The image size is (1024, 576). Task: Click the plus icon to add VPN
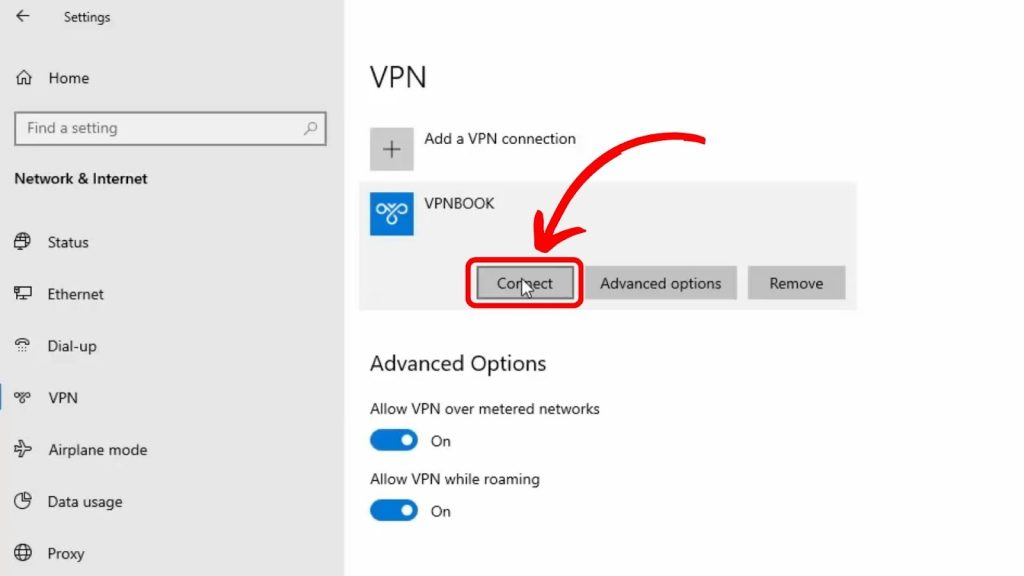(x=391, y=148)
